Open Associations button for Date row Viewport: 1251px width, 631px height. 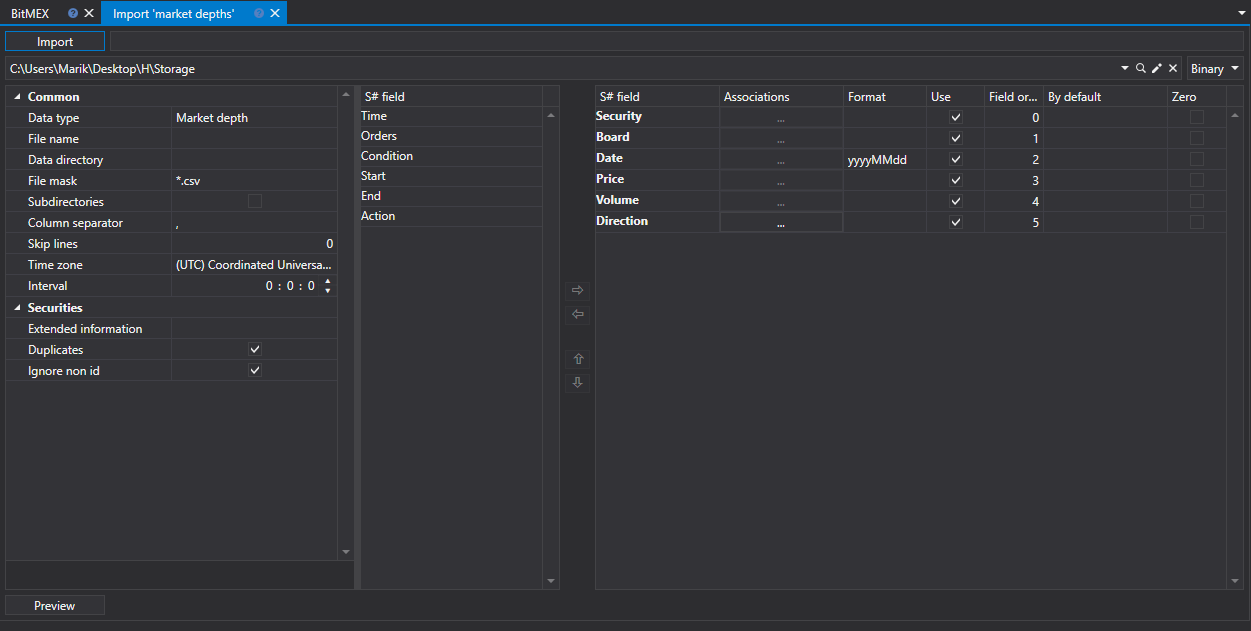coord(781,160)
